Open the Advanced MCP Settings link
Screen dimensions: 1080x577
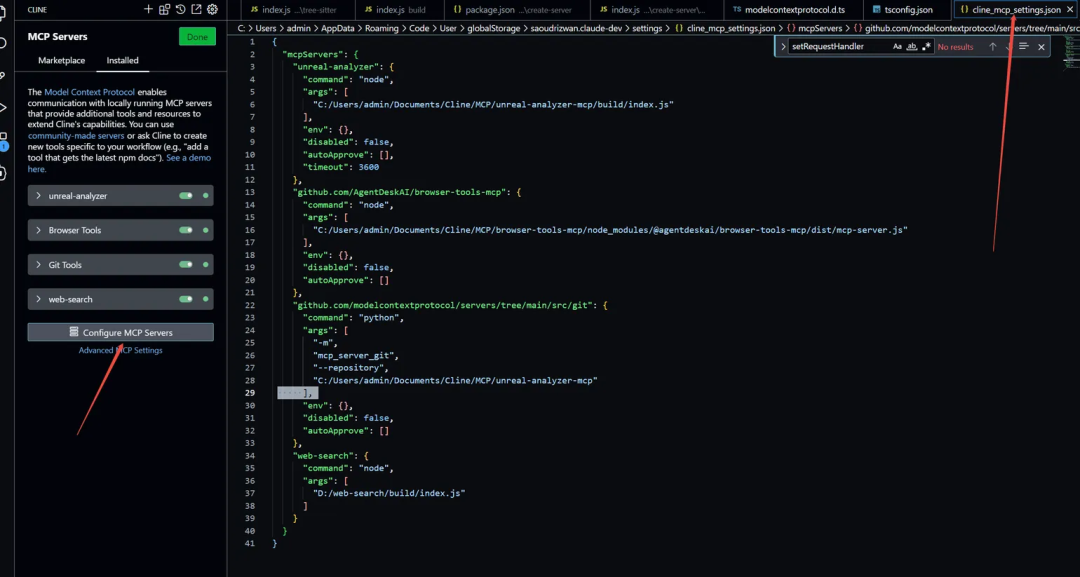pos(121,350)
